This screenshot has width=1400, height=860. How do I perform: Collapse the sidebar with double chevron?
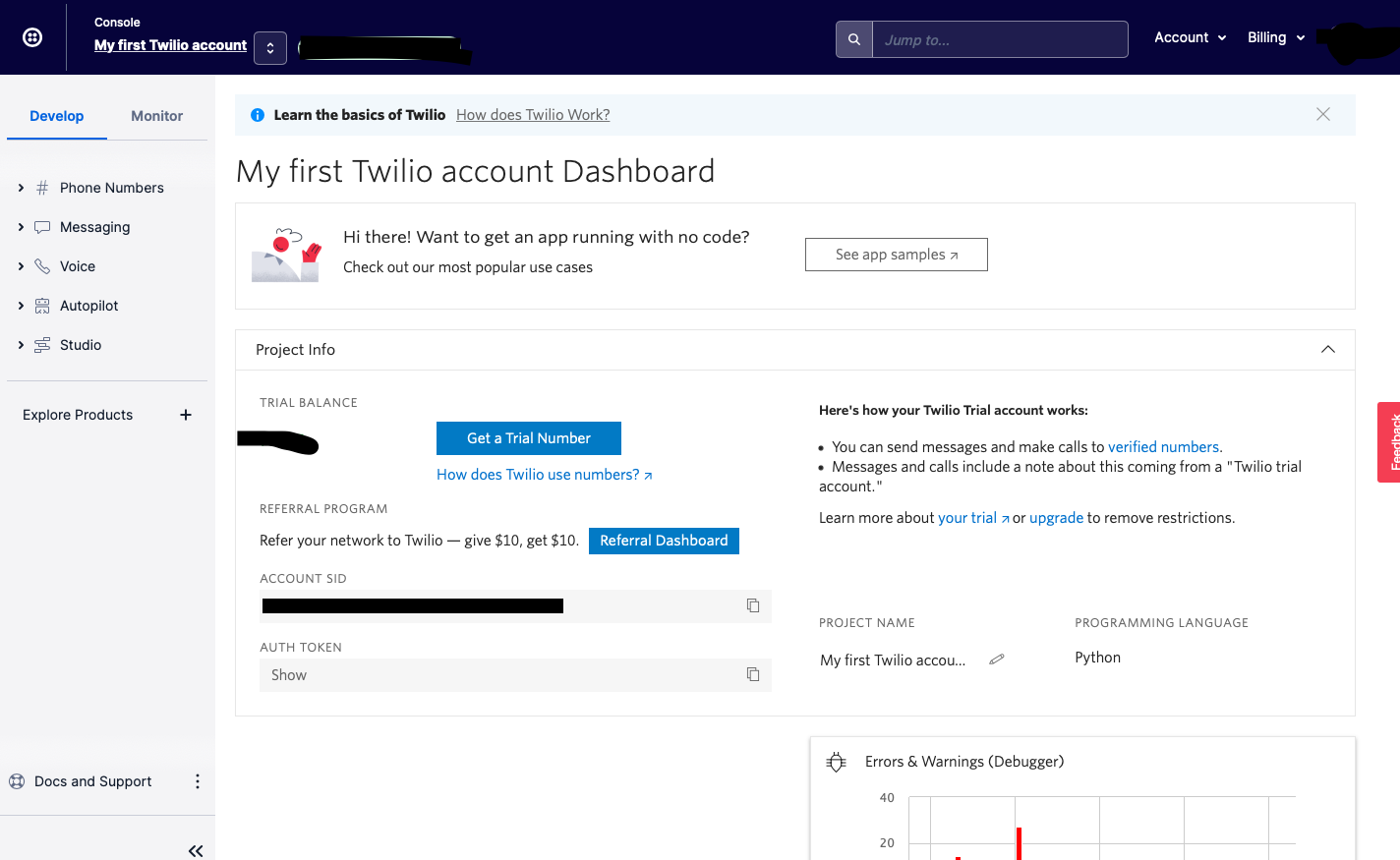coord(196,850)
